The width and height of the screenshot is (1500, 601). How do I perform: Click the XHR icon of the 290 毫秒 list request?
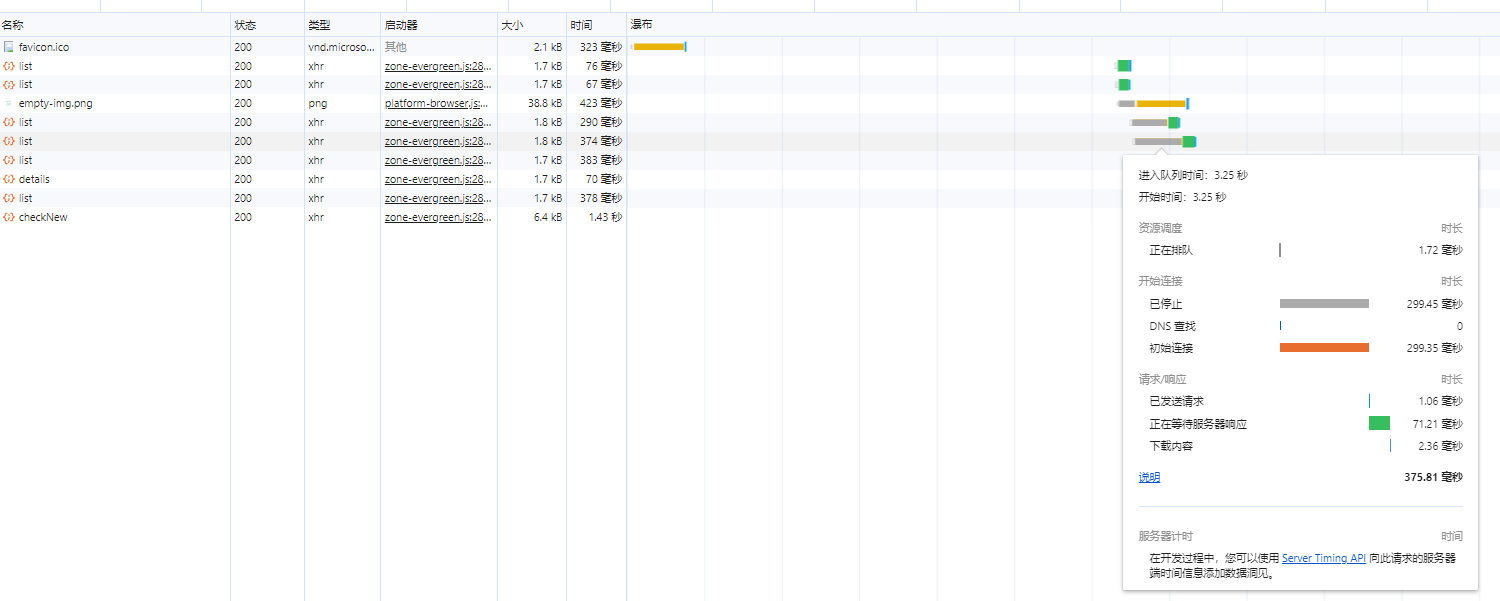coord(9,122)
